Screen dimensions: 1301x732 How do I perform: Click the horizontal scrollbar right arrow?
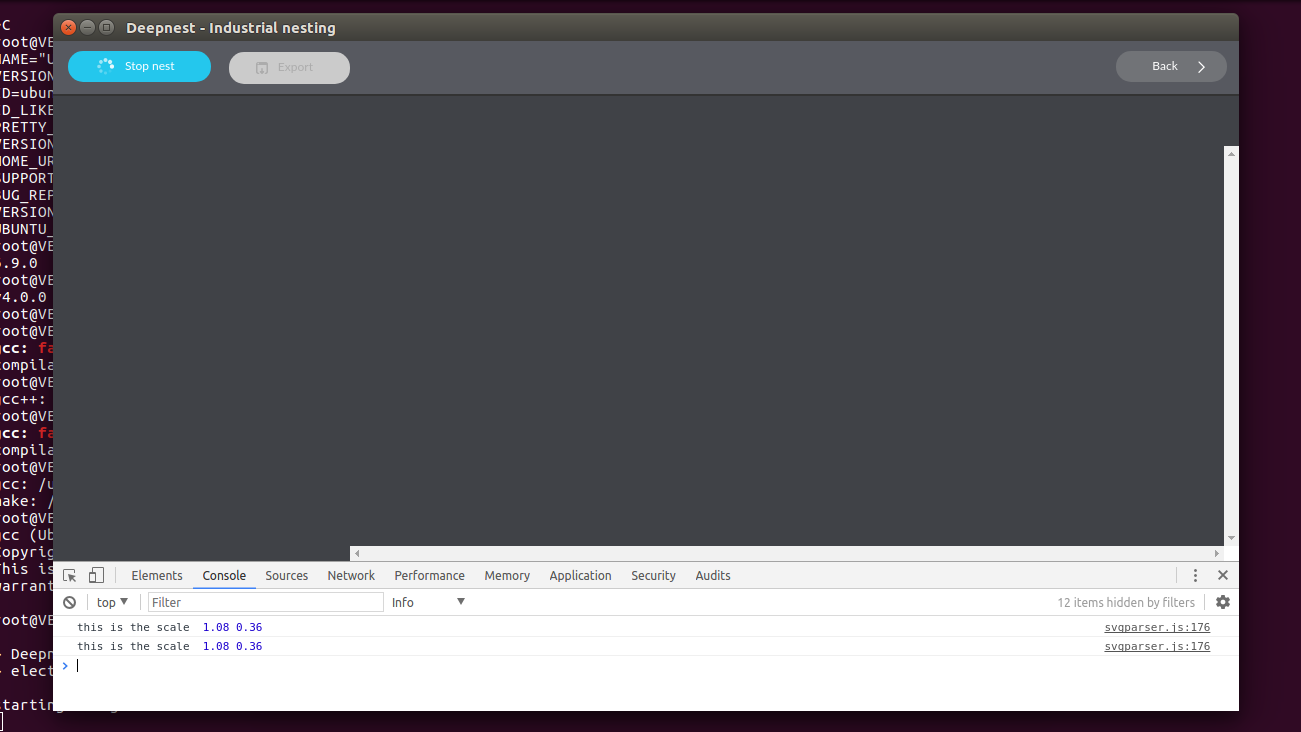(1217, 553)
